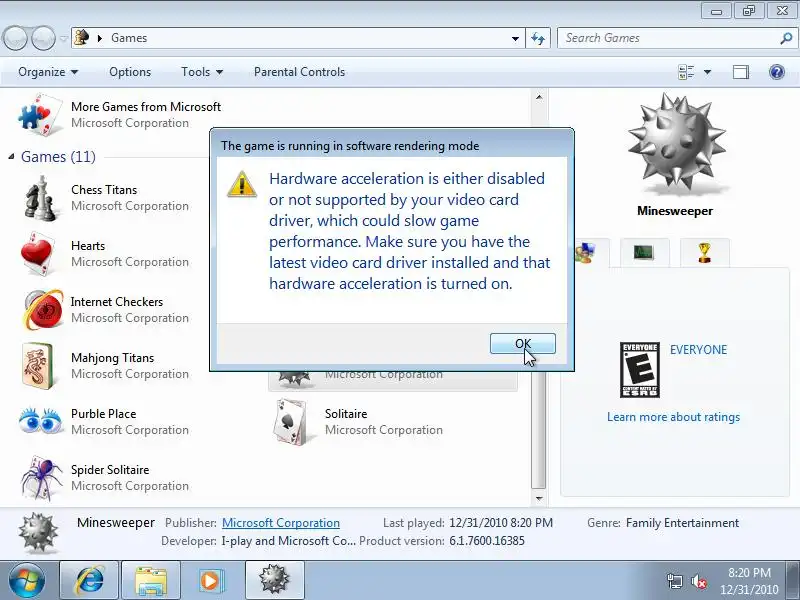
Task: Click in the Search Games field
Action: 668,38
